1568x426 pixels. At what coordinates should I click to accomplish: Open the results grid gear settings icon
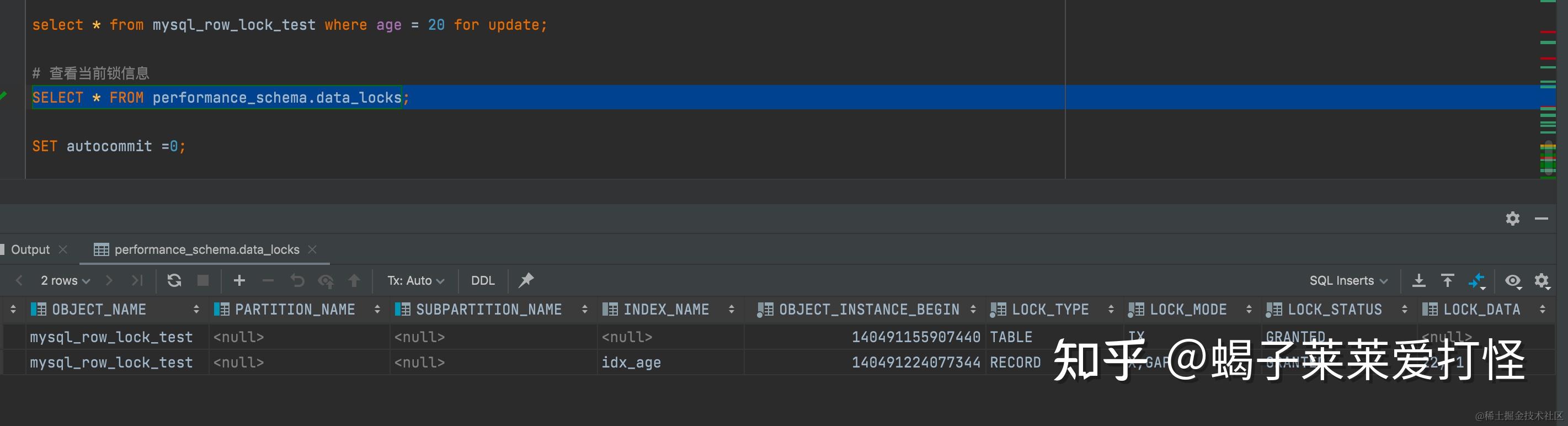tap(1541, 280)
